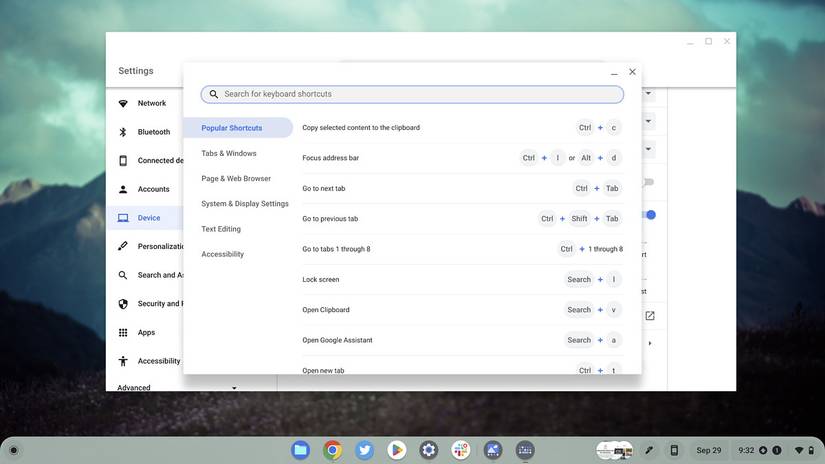Open Apps settings label
825x464 pixels.
click(146, 332)
